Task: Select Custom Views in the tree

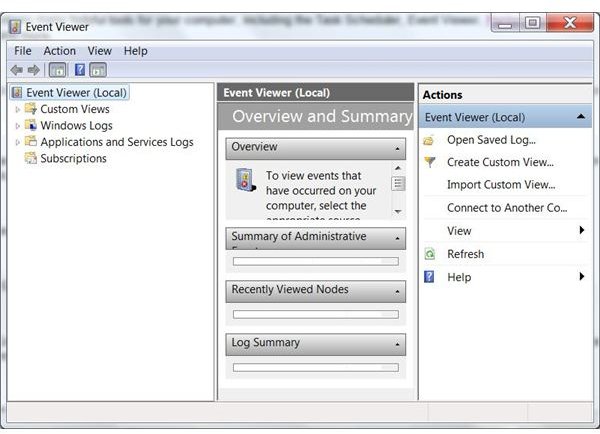Action: 75,109
